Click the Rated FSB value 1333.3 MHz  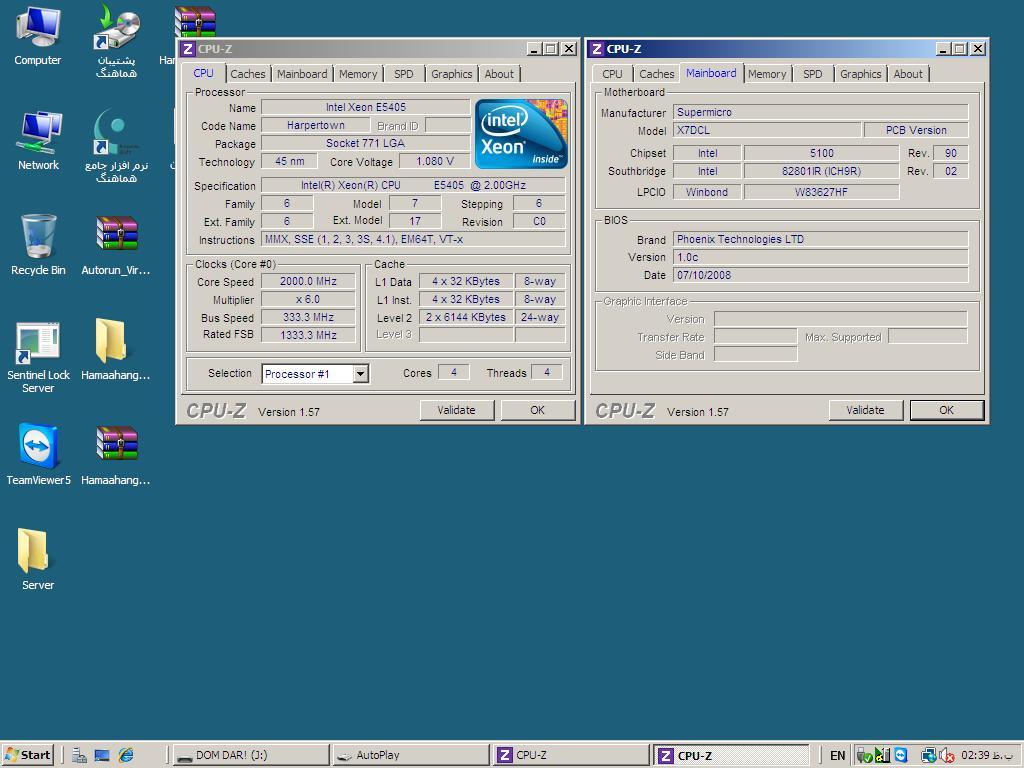point(308,335)
